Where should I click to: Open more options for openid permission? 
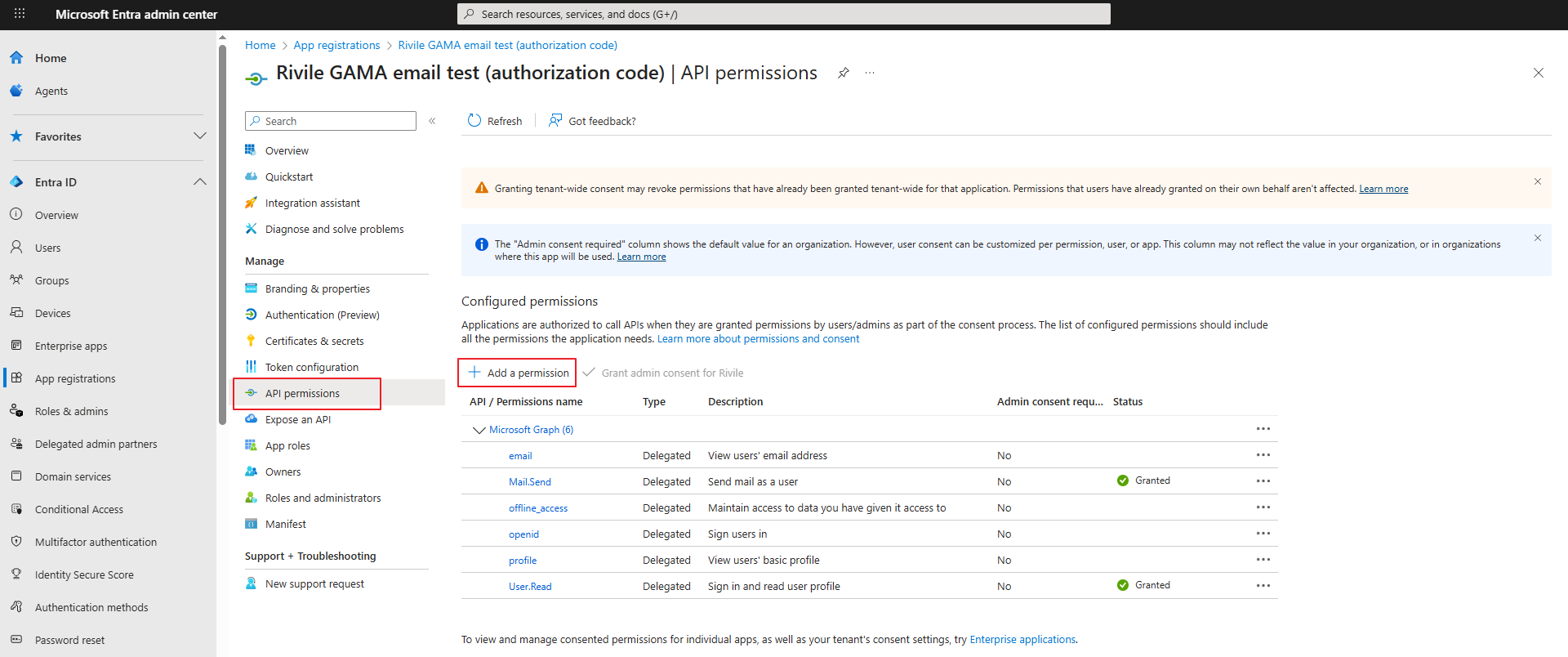(1263, 534)
